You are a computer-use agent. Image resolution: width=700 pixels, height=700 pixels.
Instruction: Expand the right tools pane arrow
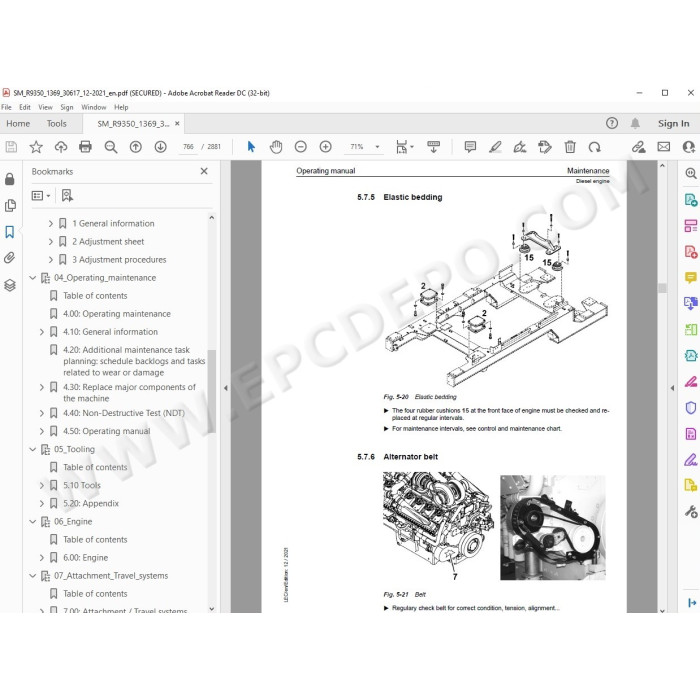click(672, 388)
